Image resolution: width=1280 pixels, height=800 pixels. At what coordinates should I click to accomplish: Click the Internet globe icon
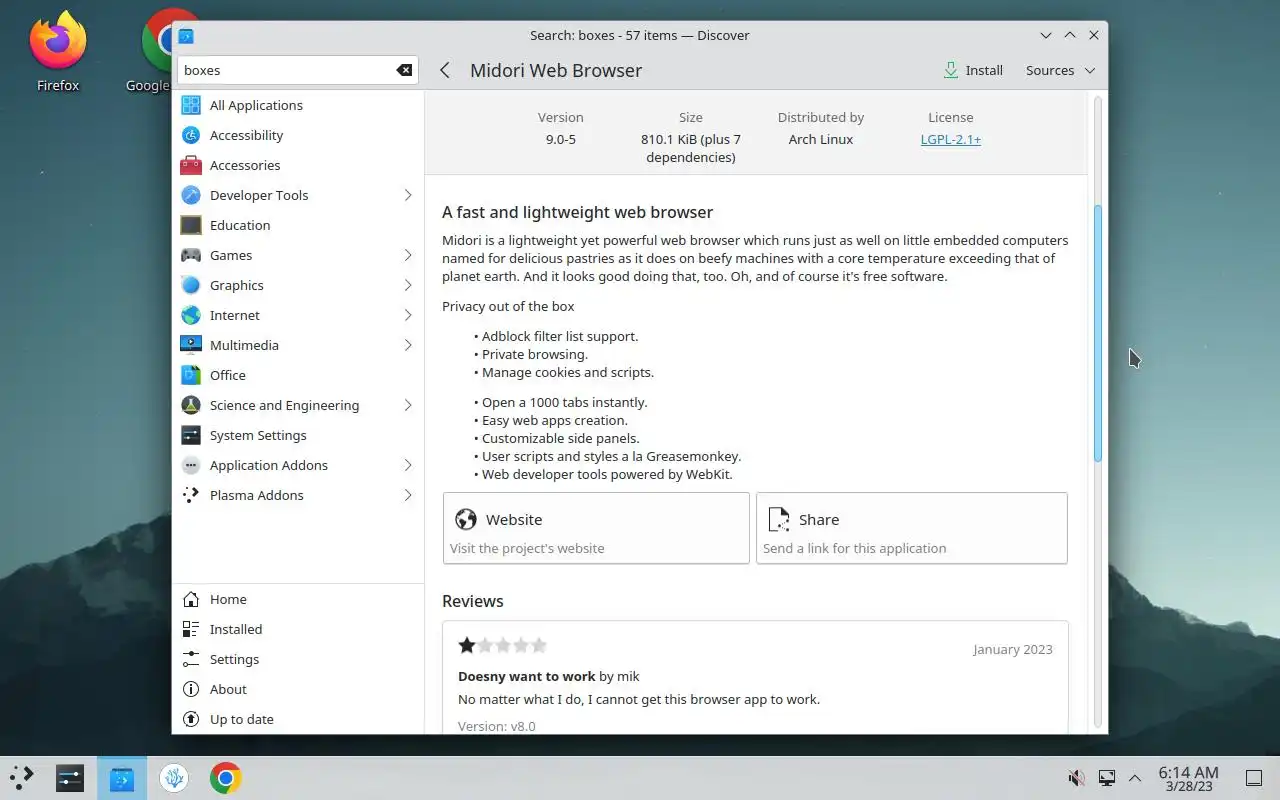[191, 315]
